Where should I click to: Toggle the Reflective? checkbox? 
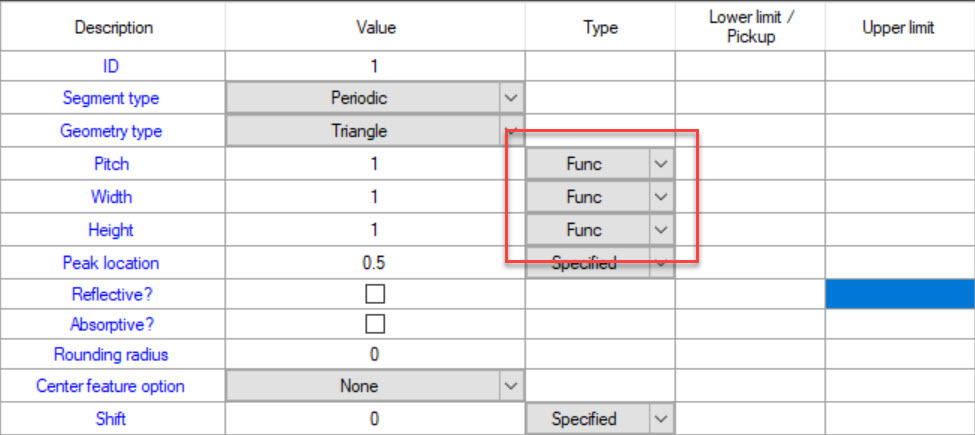point(375,294)
